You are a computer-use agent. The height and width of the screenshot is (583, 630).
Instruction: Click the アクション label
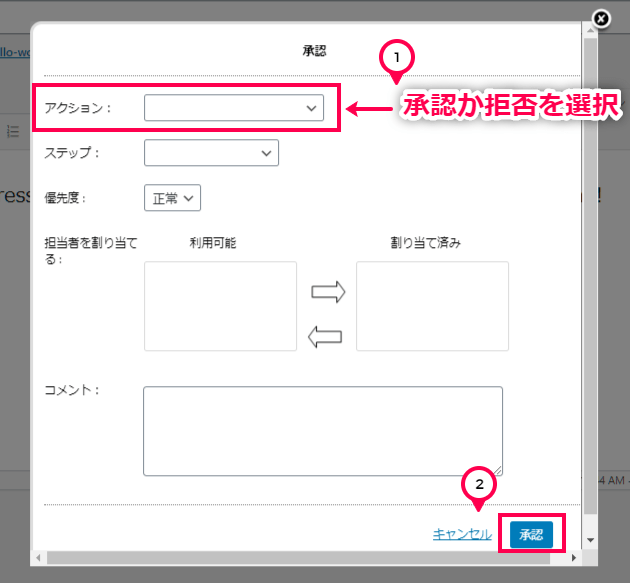point(77,108)
